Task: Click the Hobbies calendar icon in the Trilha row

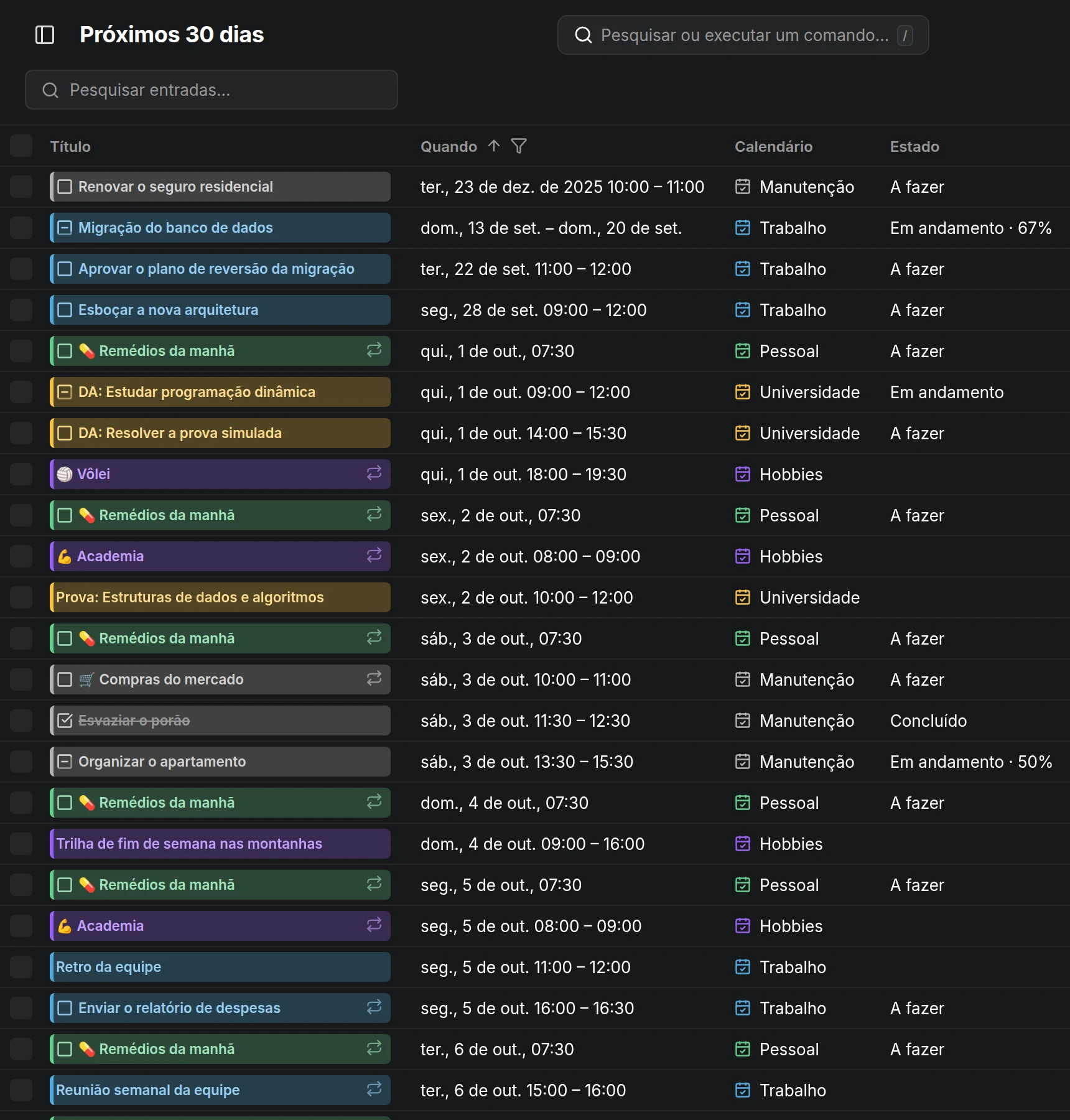Action: point(743,844)
